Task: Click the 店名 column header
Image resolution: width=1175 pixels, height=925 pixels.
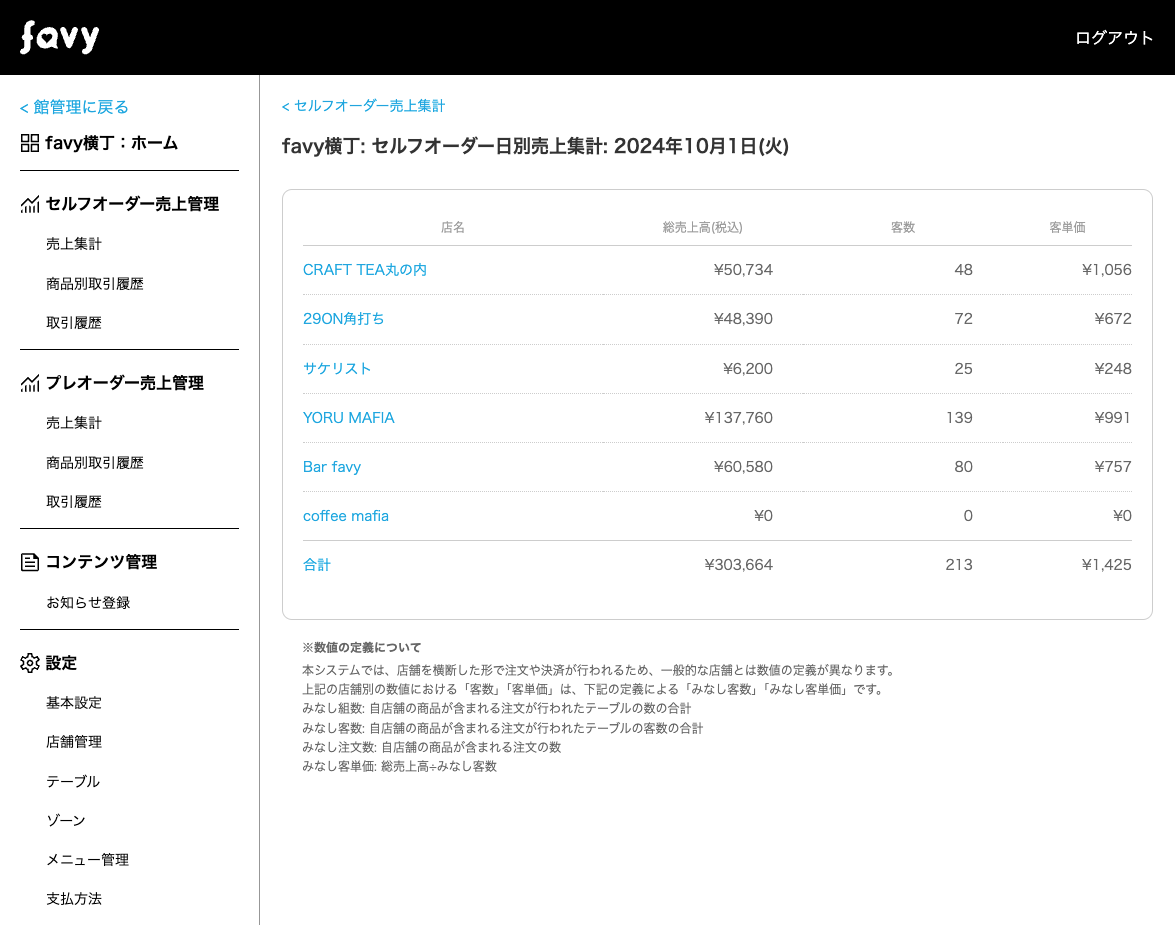Action: 453,227
